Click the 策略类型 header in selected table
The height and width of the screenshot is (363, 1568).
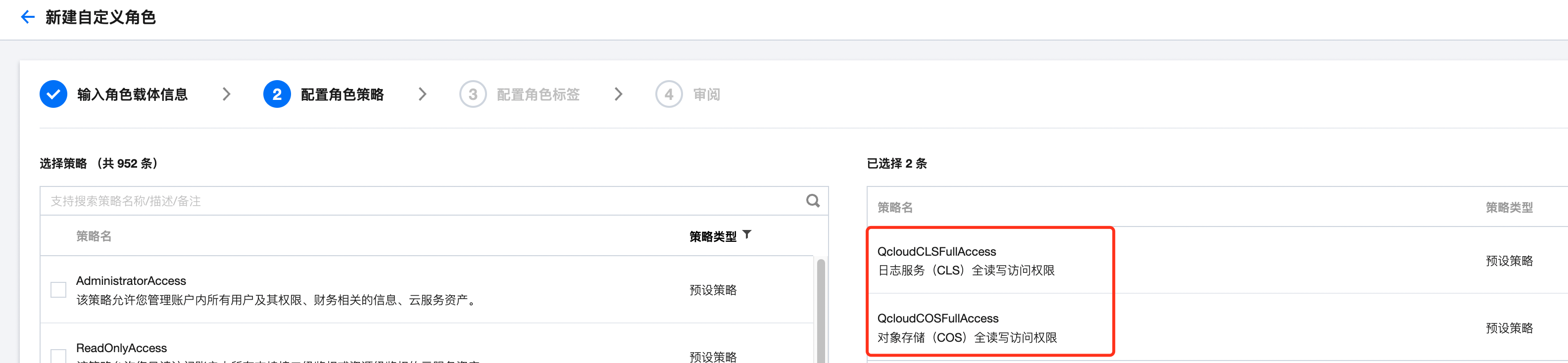pyautogui.click(x=1509, y=207)
